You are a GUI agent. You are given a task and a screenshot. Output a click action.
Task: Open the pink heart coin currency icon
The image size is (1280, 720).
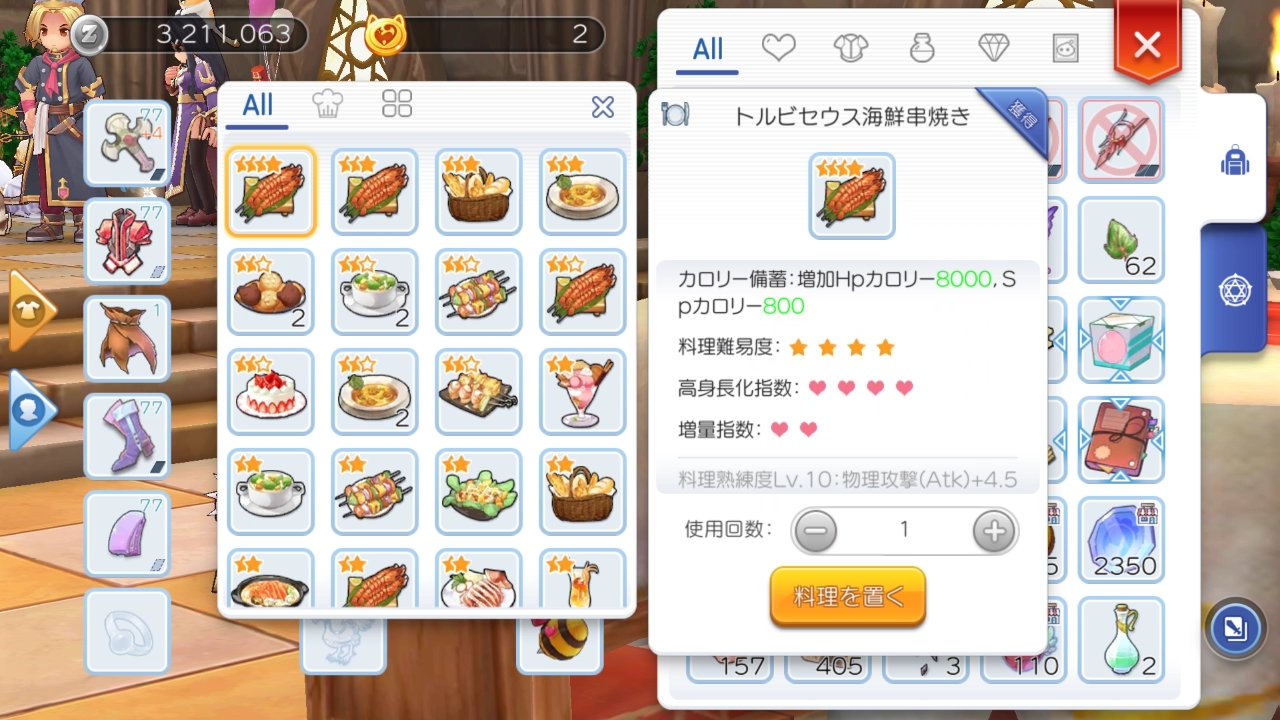(385, 35)
